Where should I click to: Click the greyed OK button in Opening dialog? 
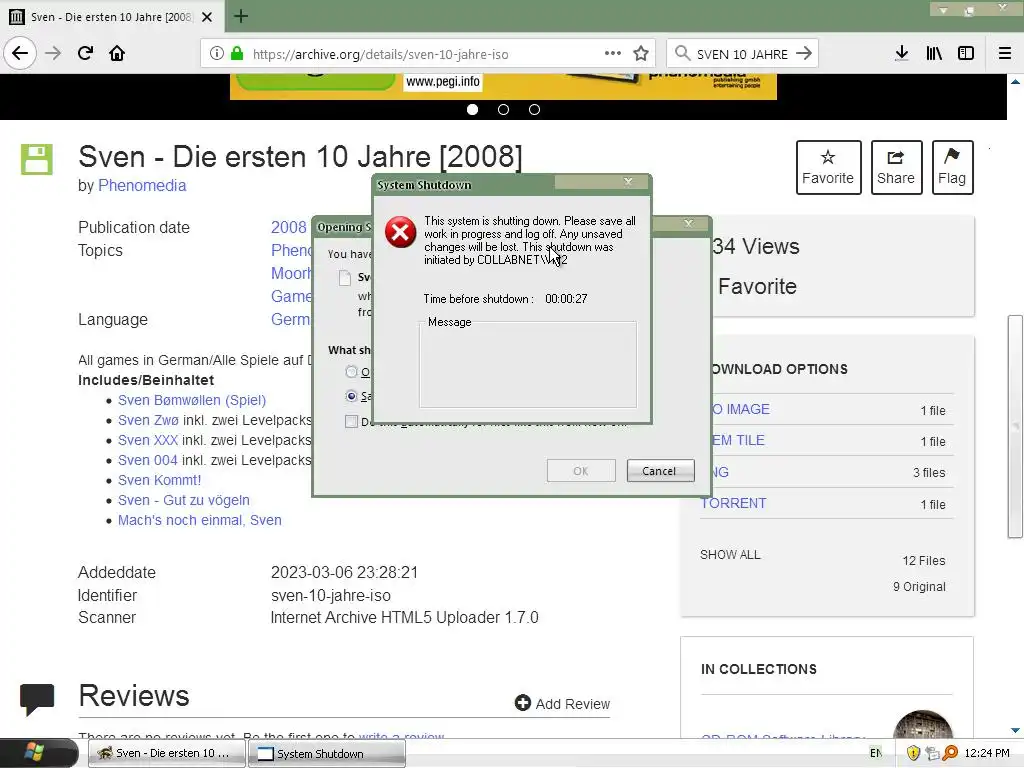click(581, 471)
